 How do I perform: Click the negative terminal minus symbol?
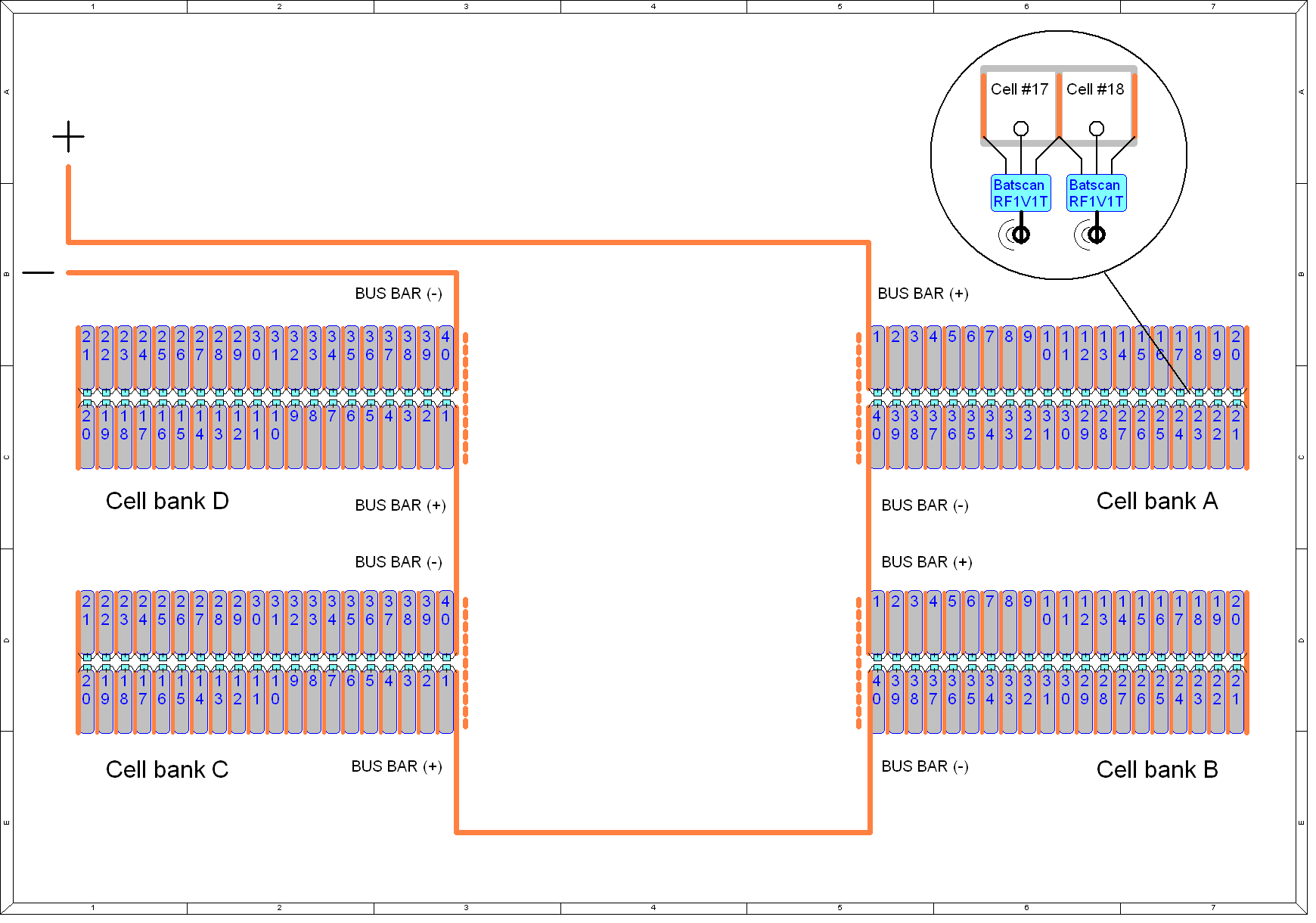(39, 272)
